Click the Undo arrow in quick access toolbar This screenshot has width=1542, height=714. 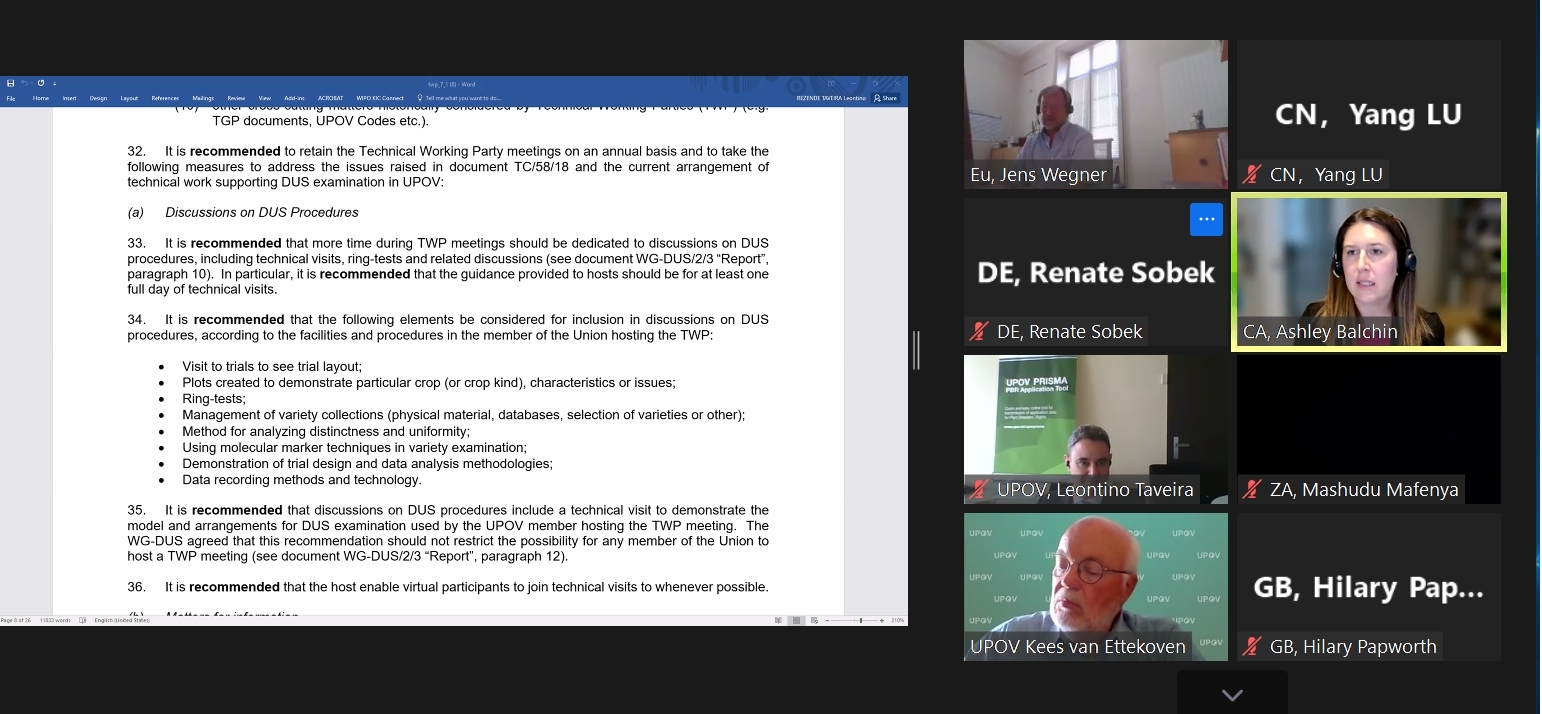click(x=25, y=83)
